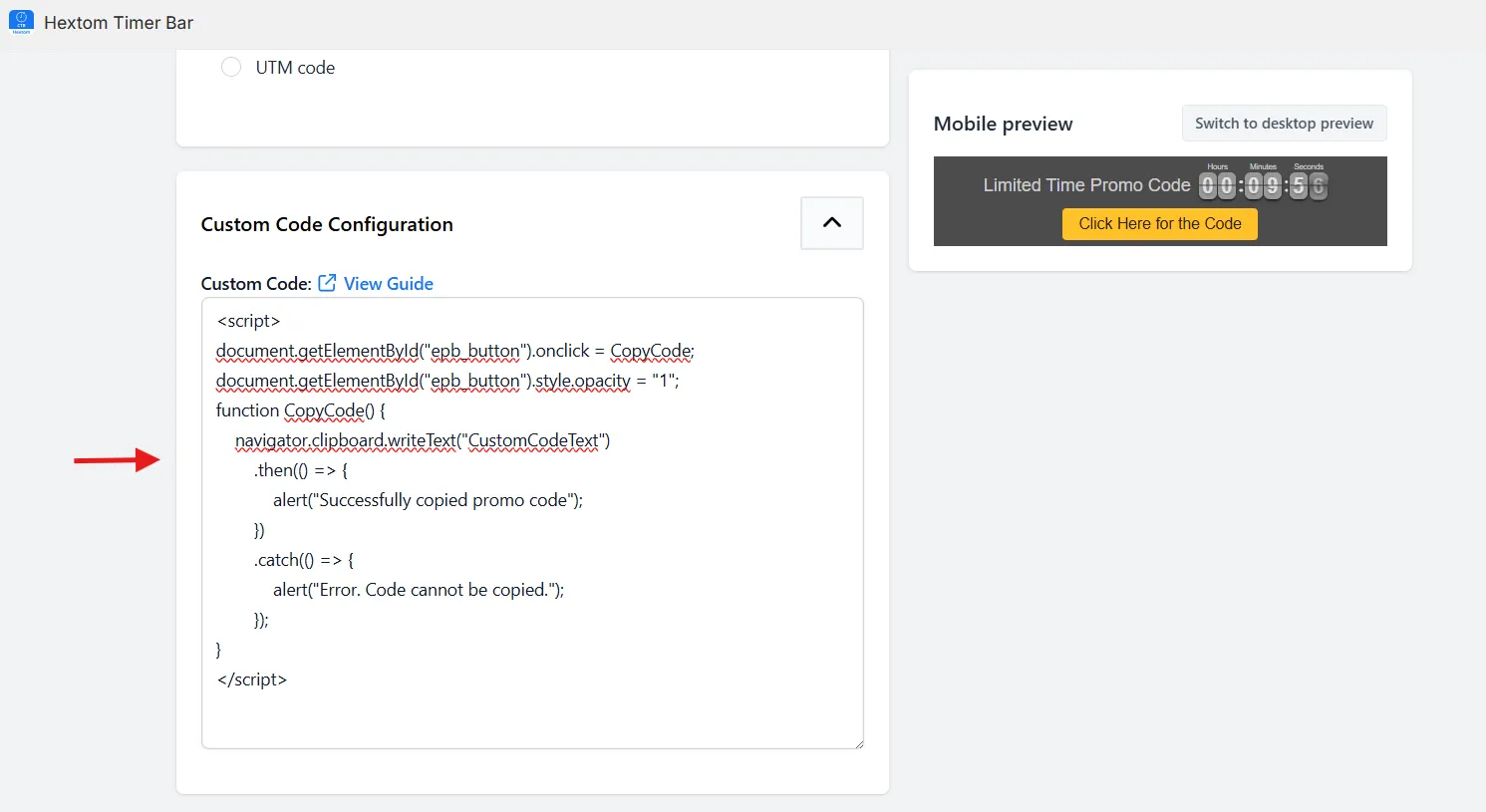Click the 'Click Here for the Code' preview button

point(1160,224)
